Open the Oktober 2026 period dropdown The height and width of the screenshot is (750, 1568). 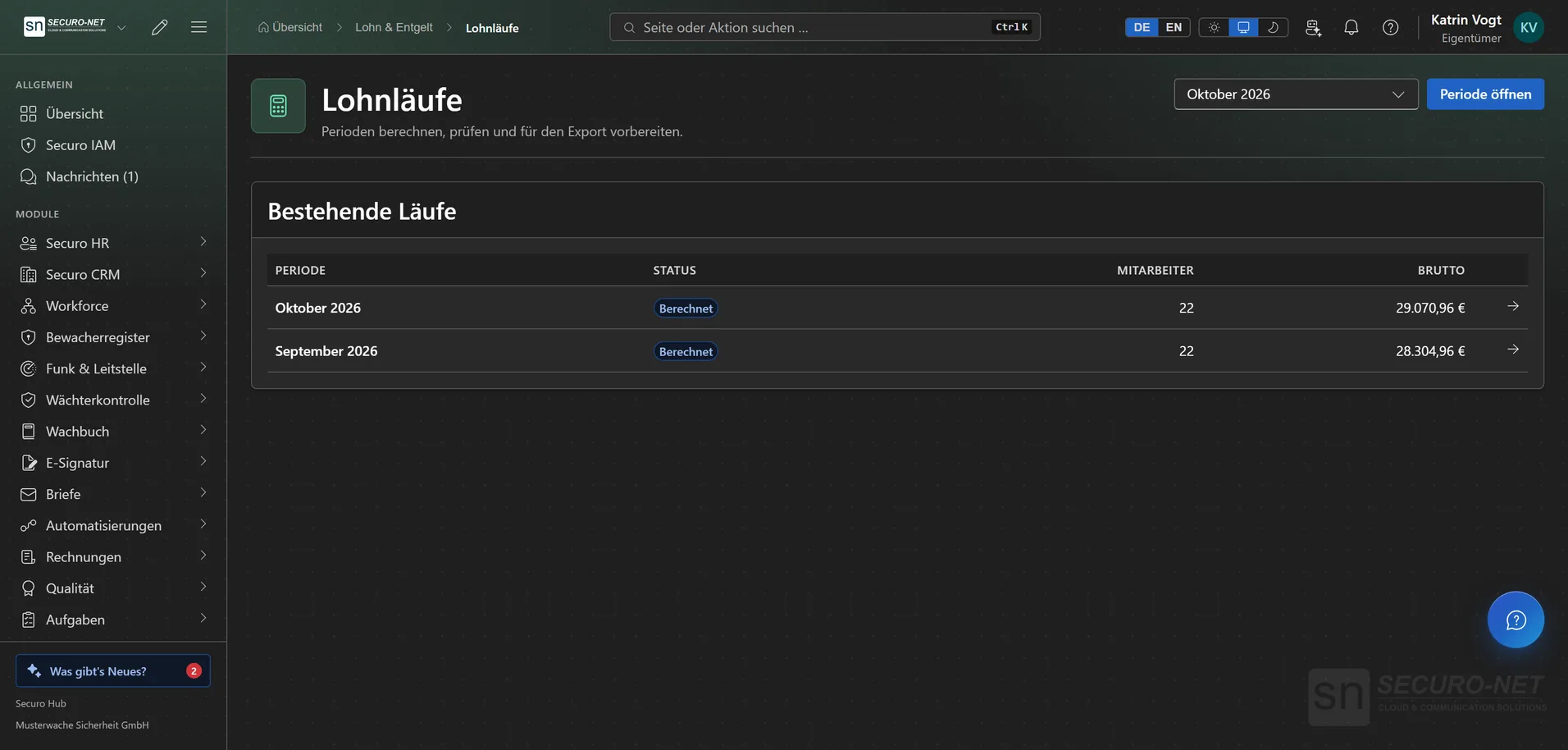[1296, 94]
